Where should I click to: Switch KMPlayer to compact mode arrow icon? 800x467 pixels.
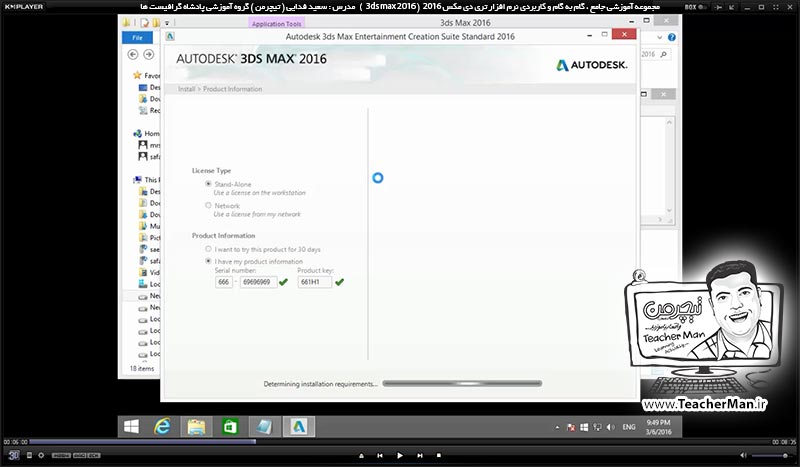tap(731, 7)
